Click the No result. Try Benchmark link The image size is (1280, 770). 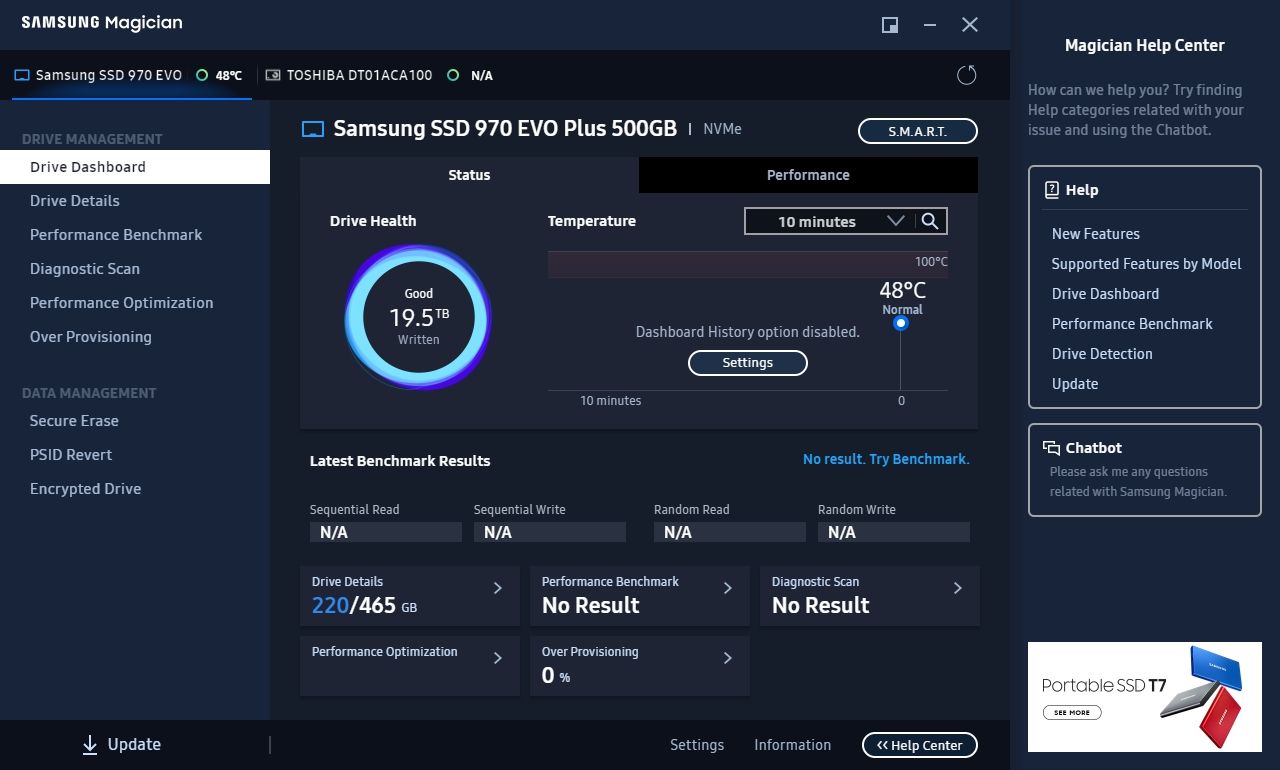[x=886, y=458]
